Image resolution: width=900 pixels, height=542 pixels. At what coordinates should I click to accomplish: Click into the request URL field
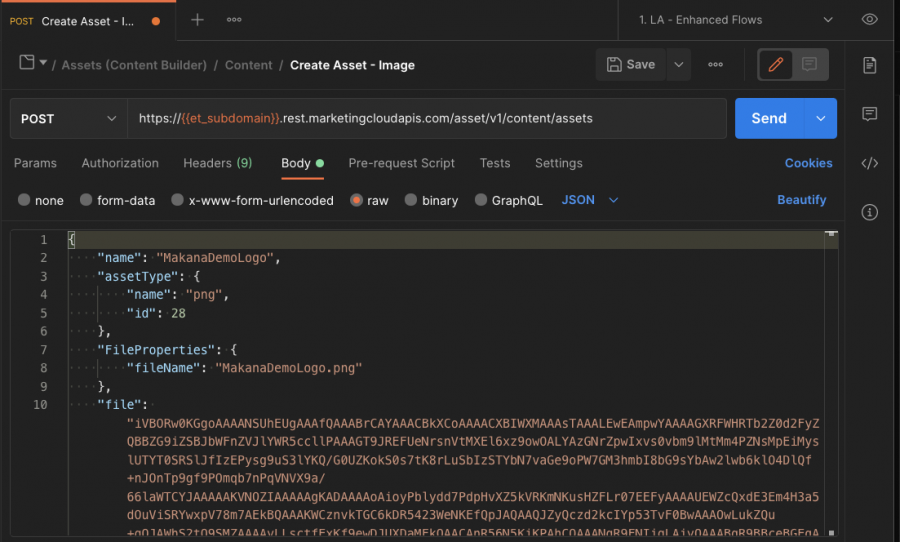426,118
